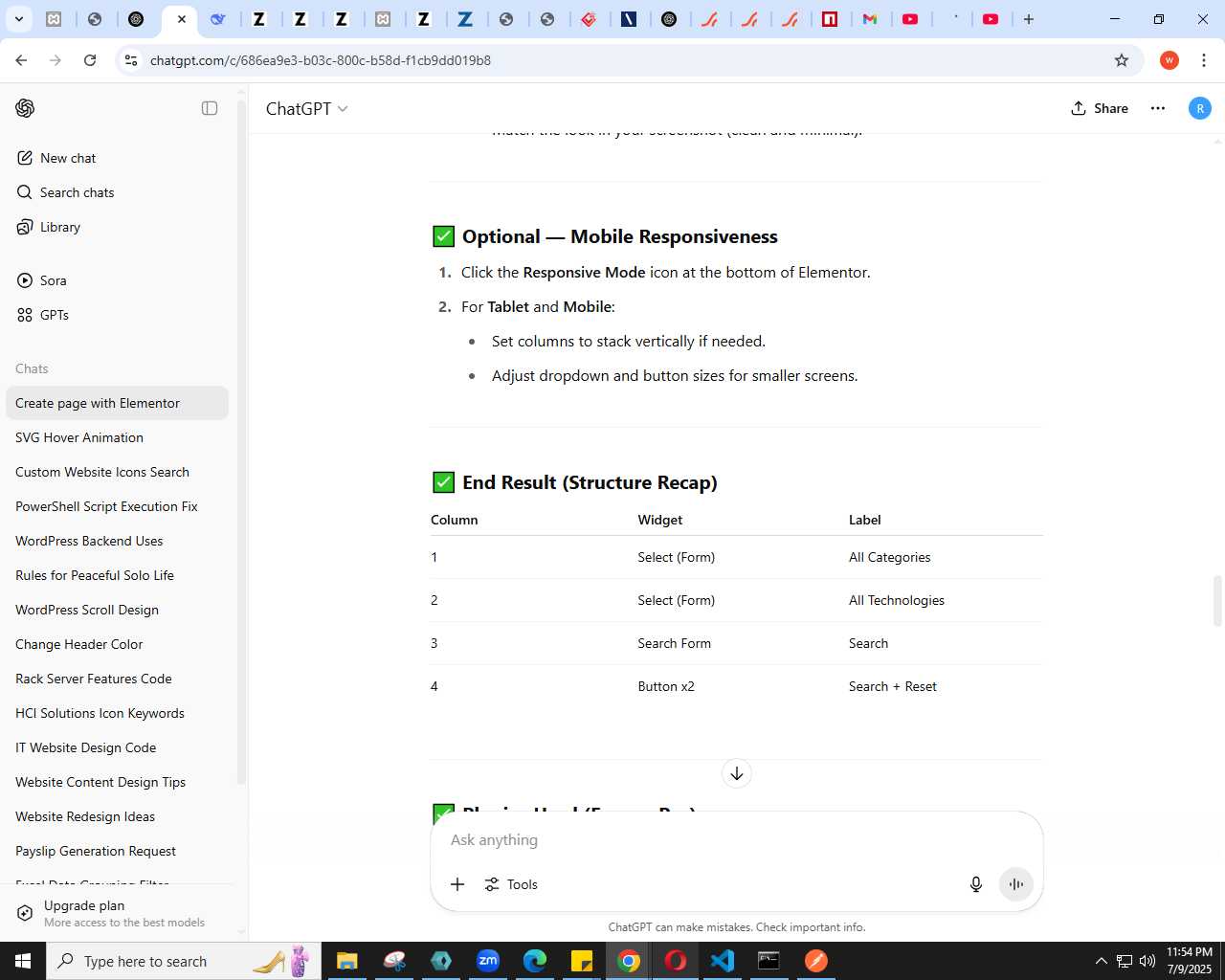The image size is (1225, 980).
Task: Open Chrome profile avatar W
Action: pyautogui.click(x=1169, y=60)
